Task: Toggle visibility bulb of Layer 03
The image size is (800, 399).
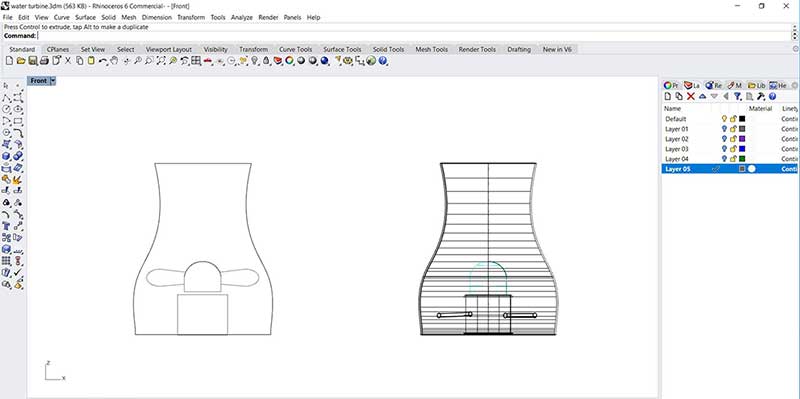Action: coord(724,149)
